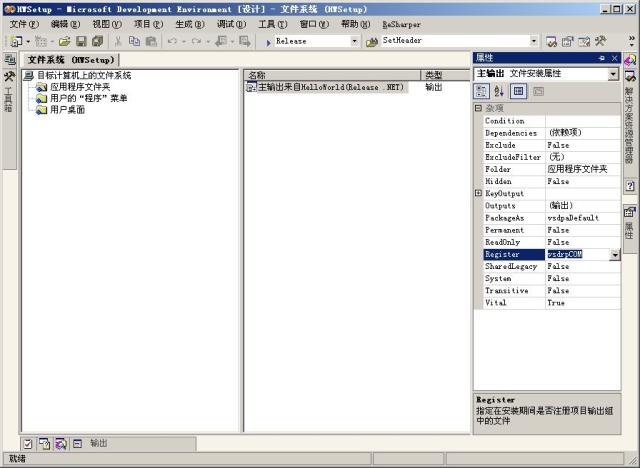Click the Save All toolbar icon
Screen dimensions: 640x468
97,41
